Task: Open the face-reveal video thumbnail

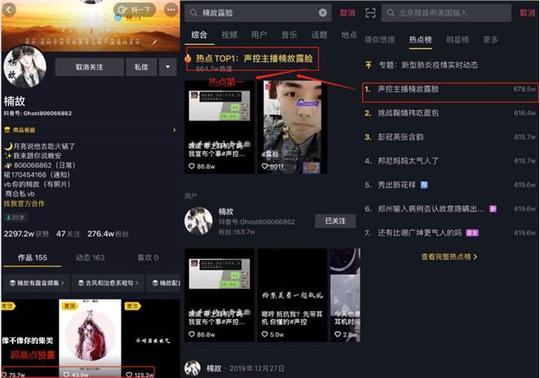Action: tap(292, 127)
